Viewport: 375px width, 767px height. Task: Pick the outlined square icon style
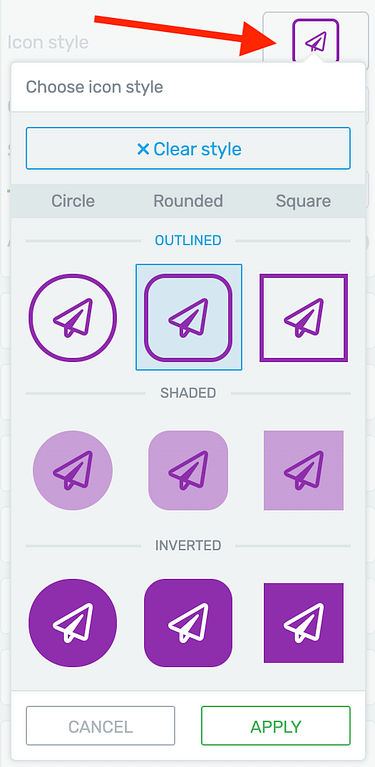click(304, 318)
